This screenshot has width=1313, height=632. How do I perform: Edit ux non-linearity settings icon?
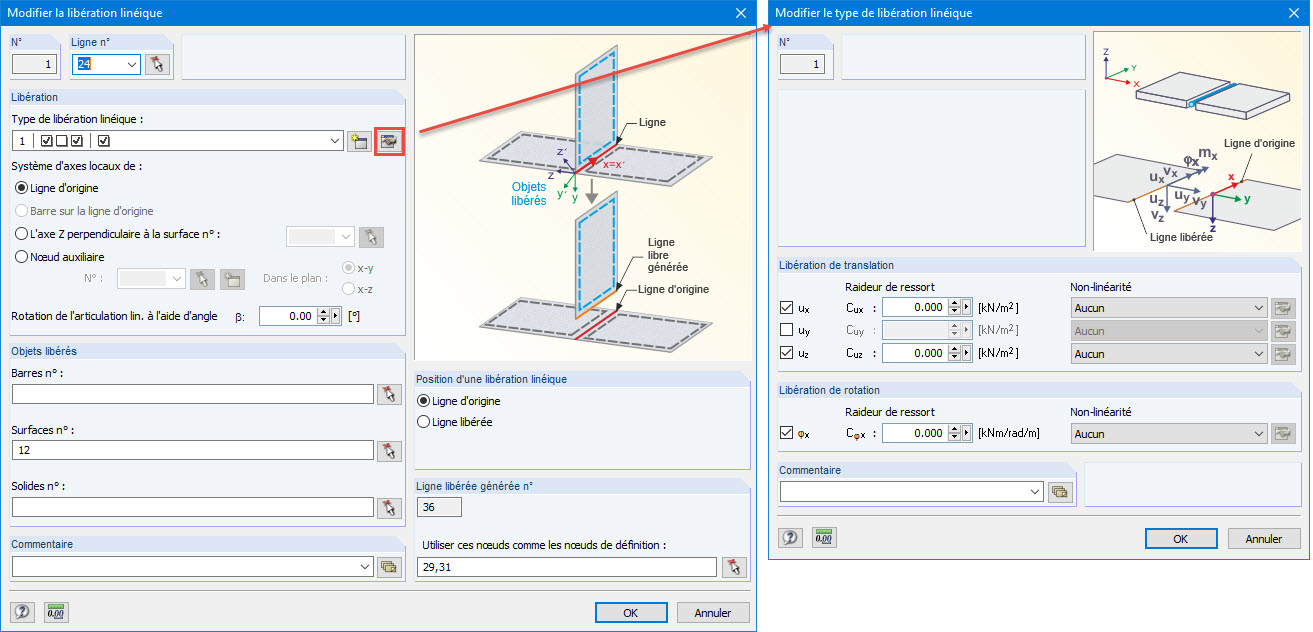point(1283,308)
